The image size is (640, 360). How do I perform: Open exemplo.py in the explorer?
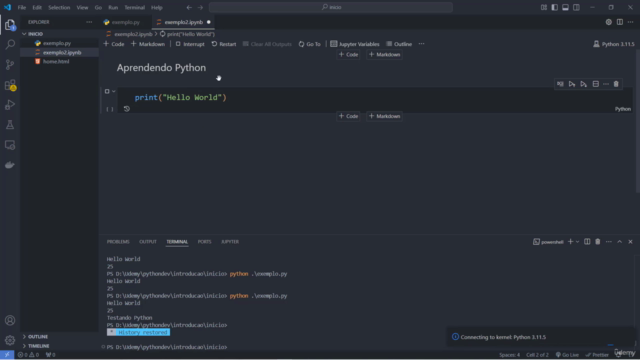coord(57,43)
